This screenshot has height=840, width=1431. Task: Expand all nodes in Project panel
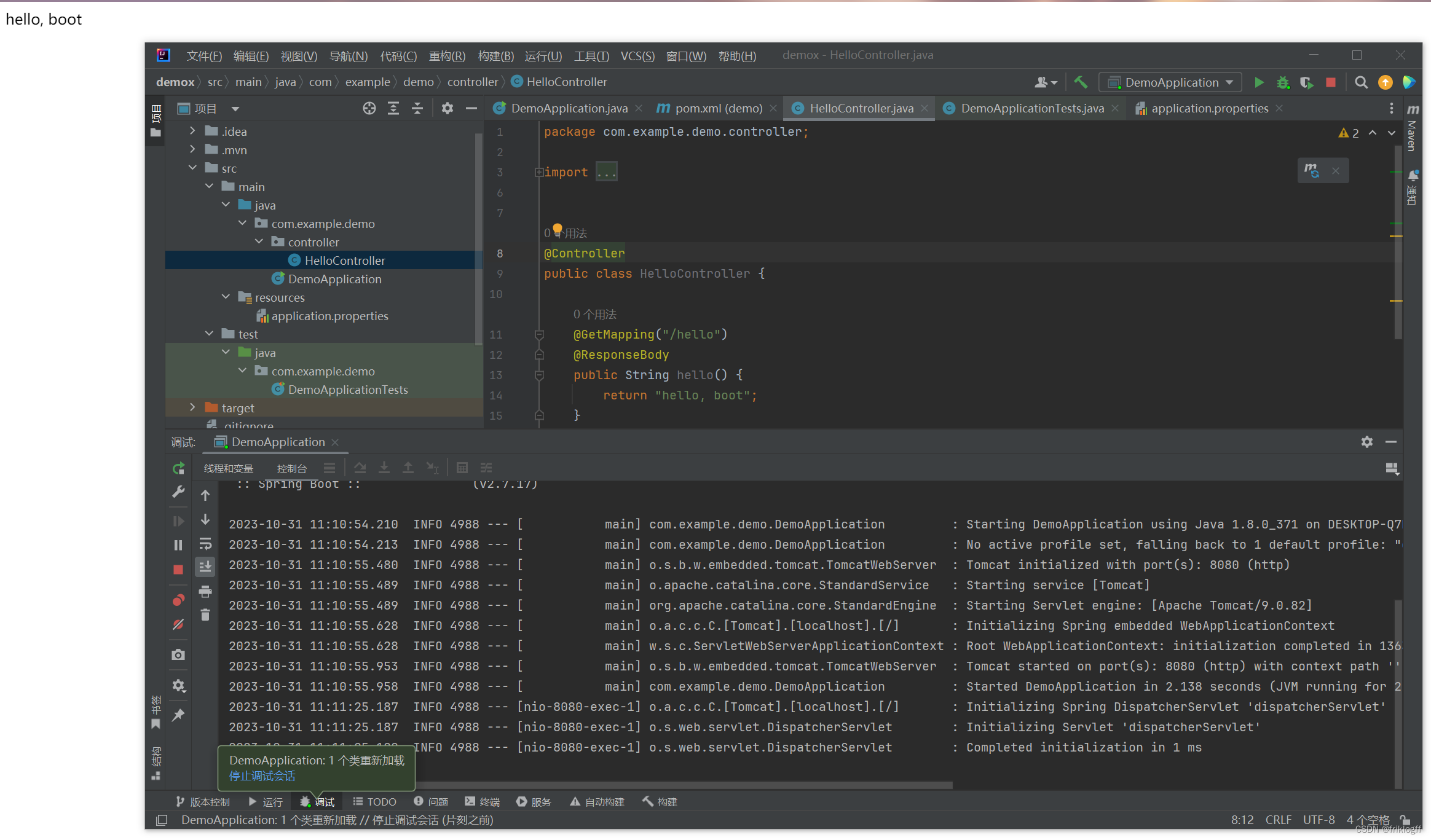[x=393, y=109]
